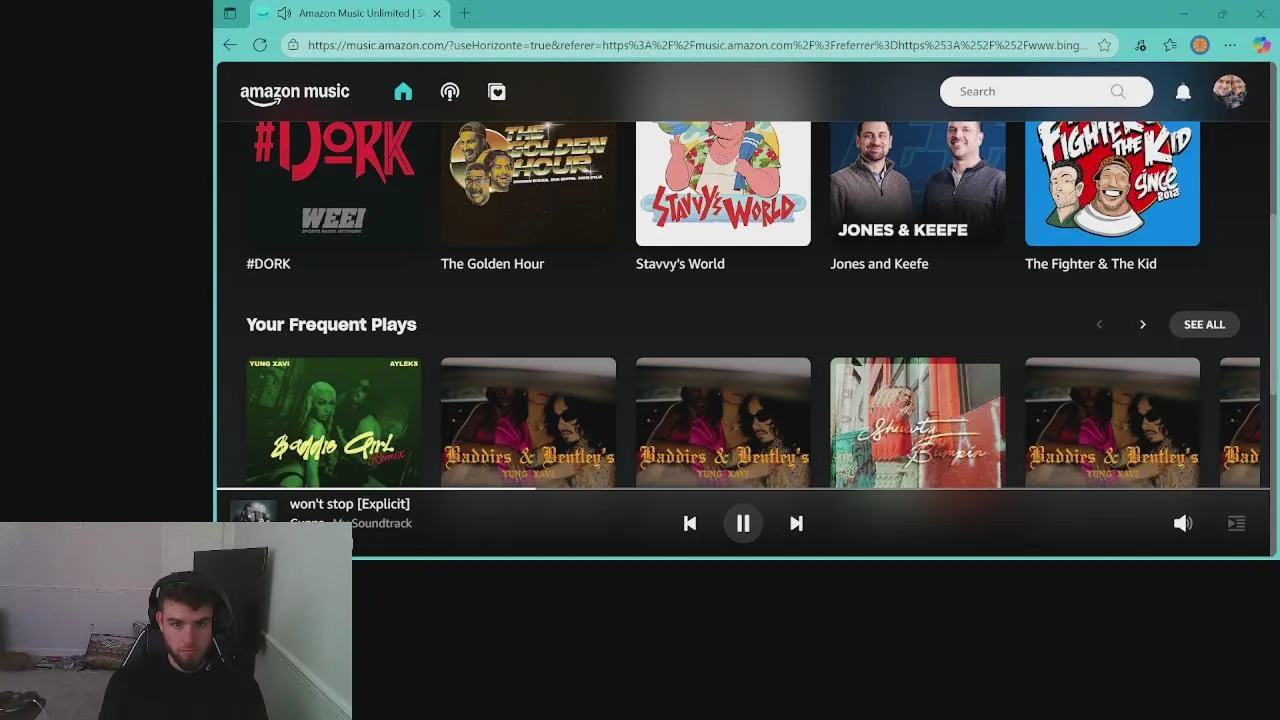Open the now-playing album thumbnail
1280x720 pixels.
[x=254, y=512]
